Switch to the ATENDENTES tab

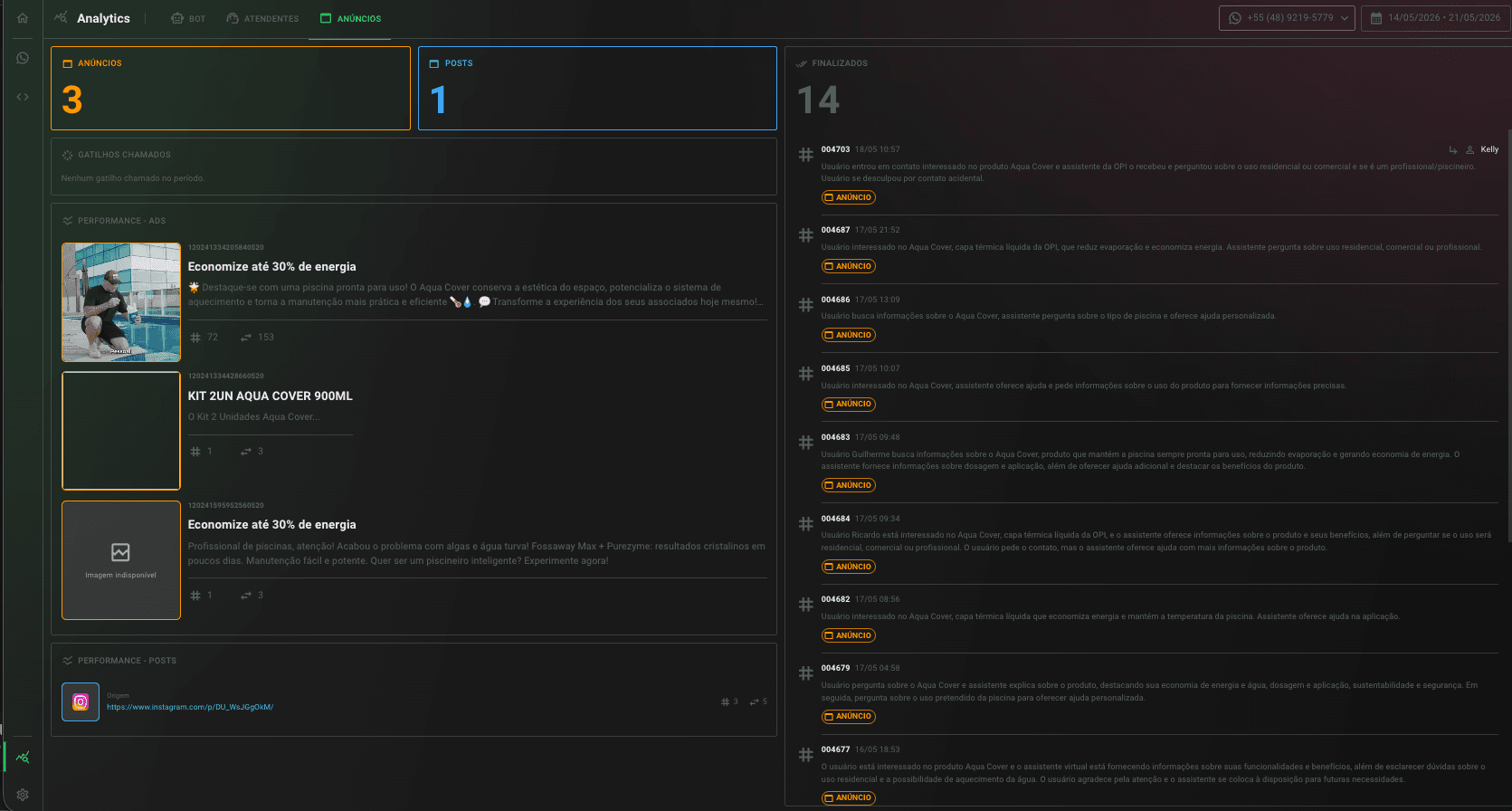tap(262, 19)
